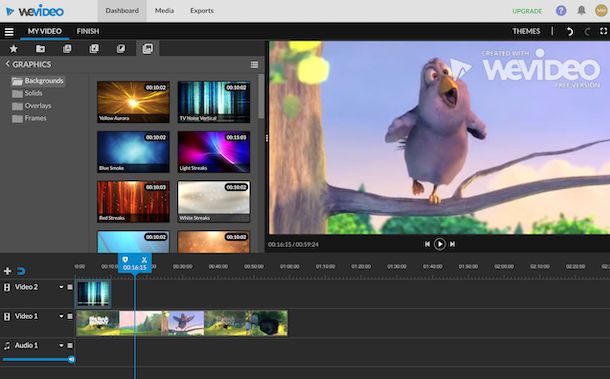Open the My Media folder tab

[x=40, y=49]
